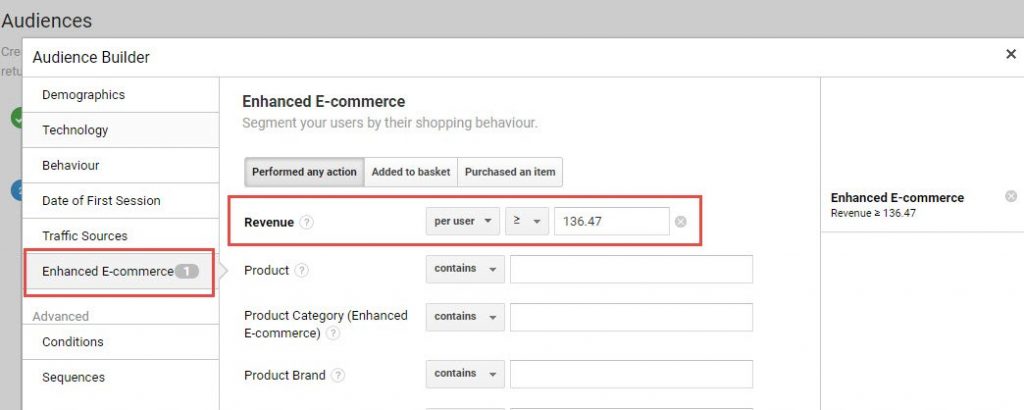
Task: Select Enhanced E-commerce section
Action: point(120,272)
